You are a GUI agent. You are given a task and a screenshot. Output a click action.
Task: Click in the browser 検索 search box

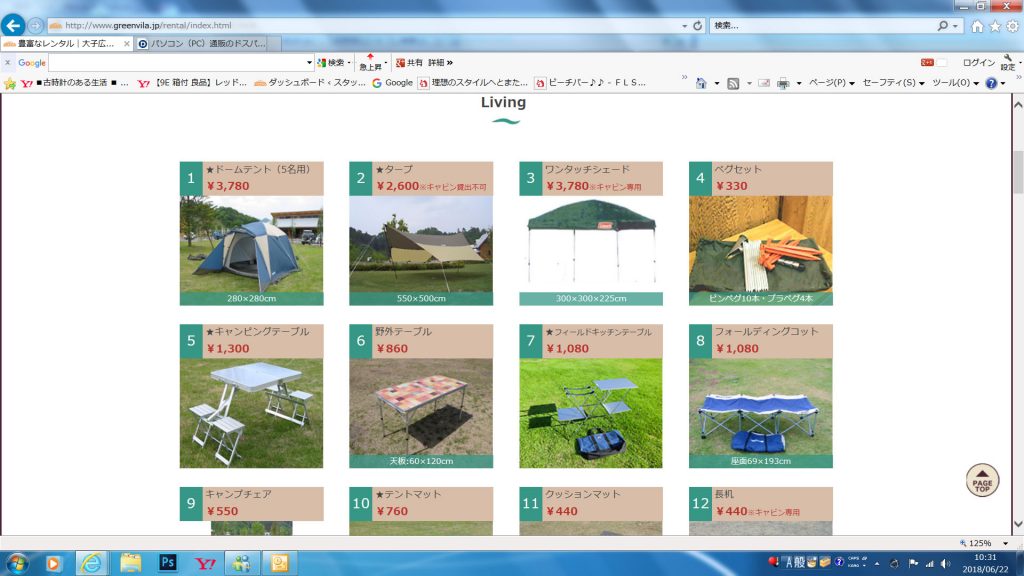(x=823, y=25)
